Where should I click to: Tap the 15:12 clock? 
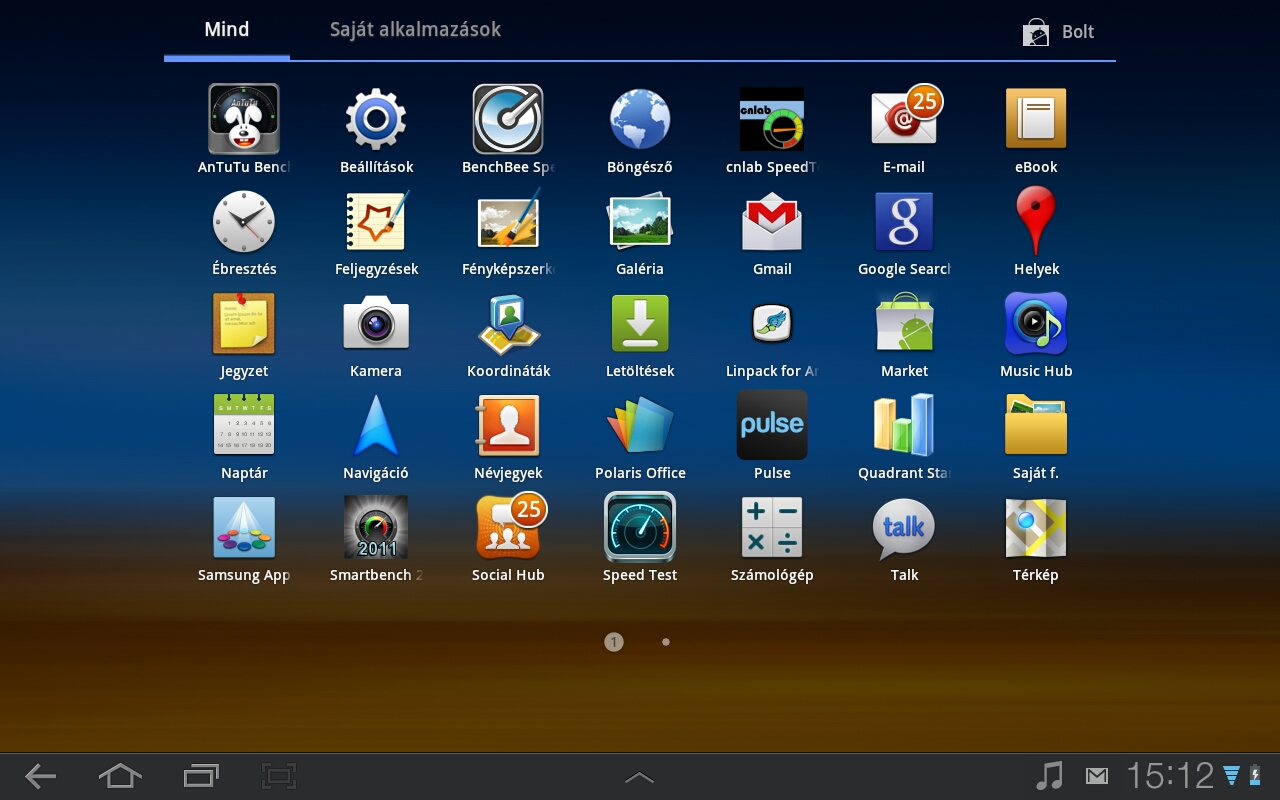pyautogui.click(x=1170, y=776)
